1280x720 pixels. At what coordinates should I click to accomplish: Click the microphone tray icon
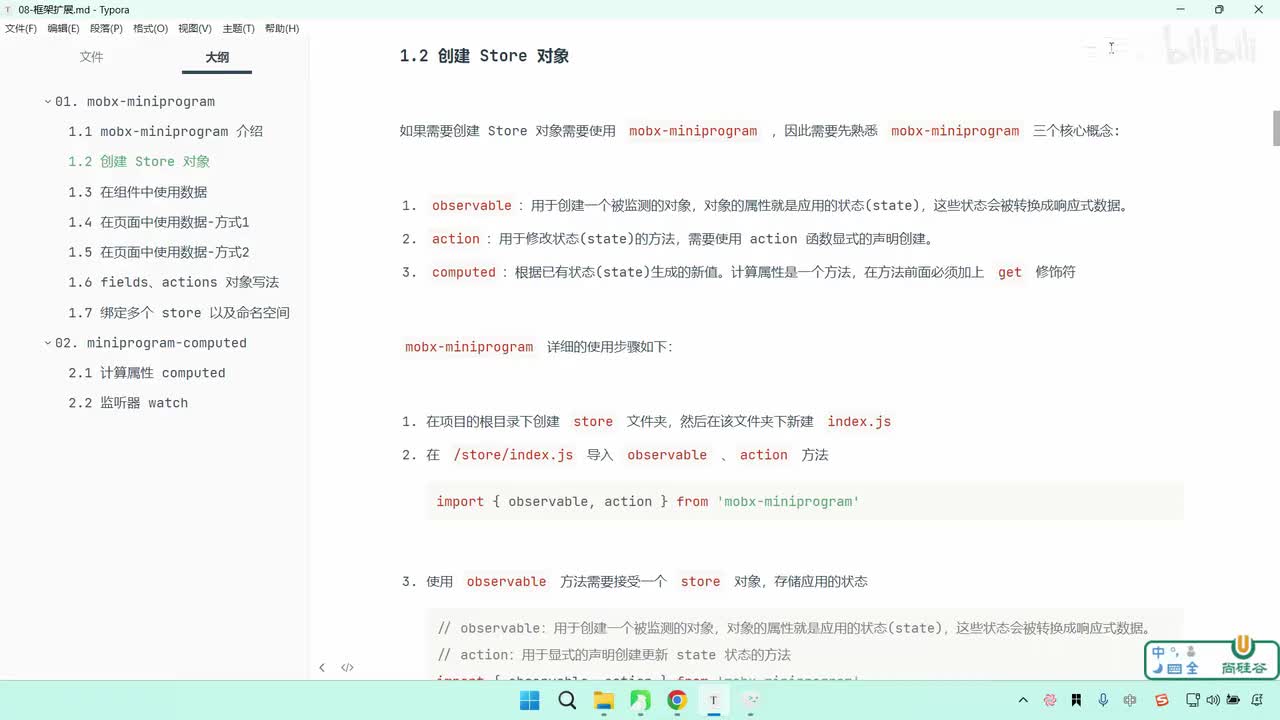pyautogui.click(x=1103, y=700)
